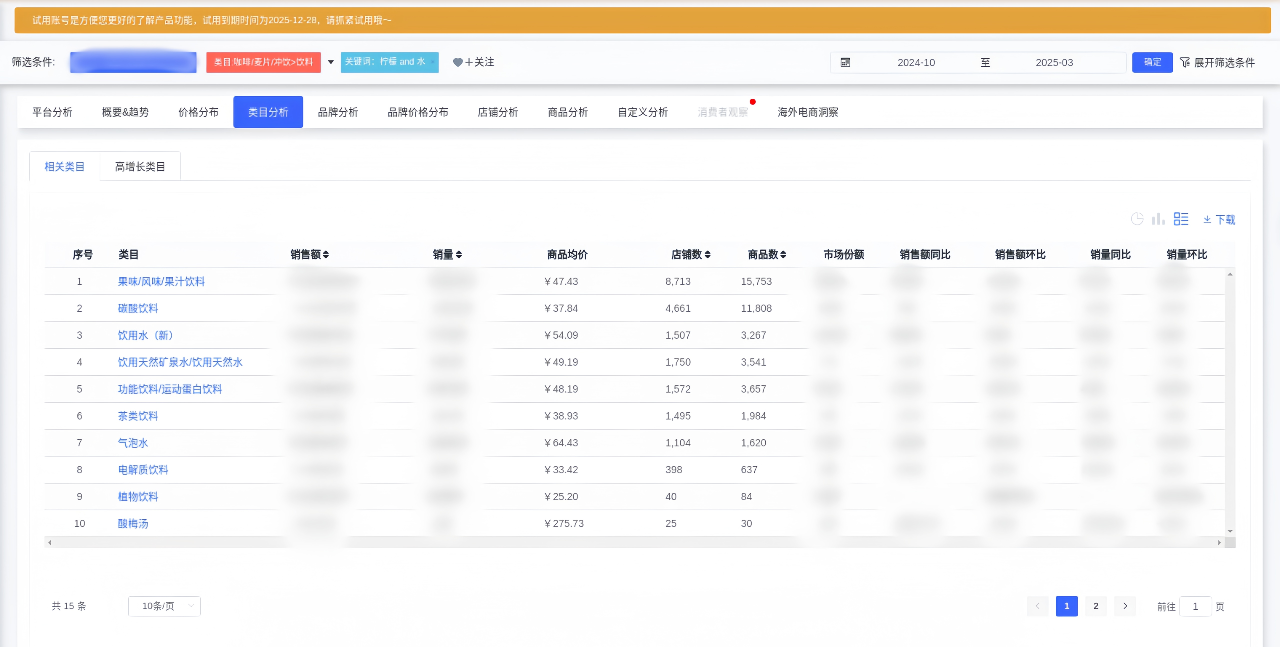Screen dimensions: 1280x647
Task: Open the 商品分析 tab
Action: click(x=568, y=112)
